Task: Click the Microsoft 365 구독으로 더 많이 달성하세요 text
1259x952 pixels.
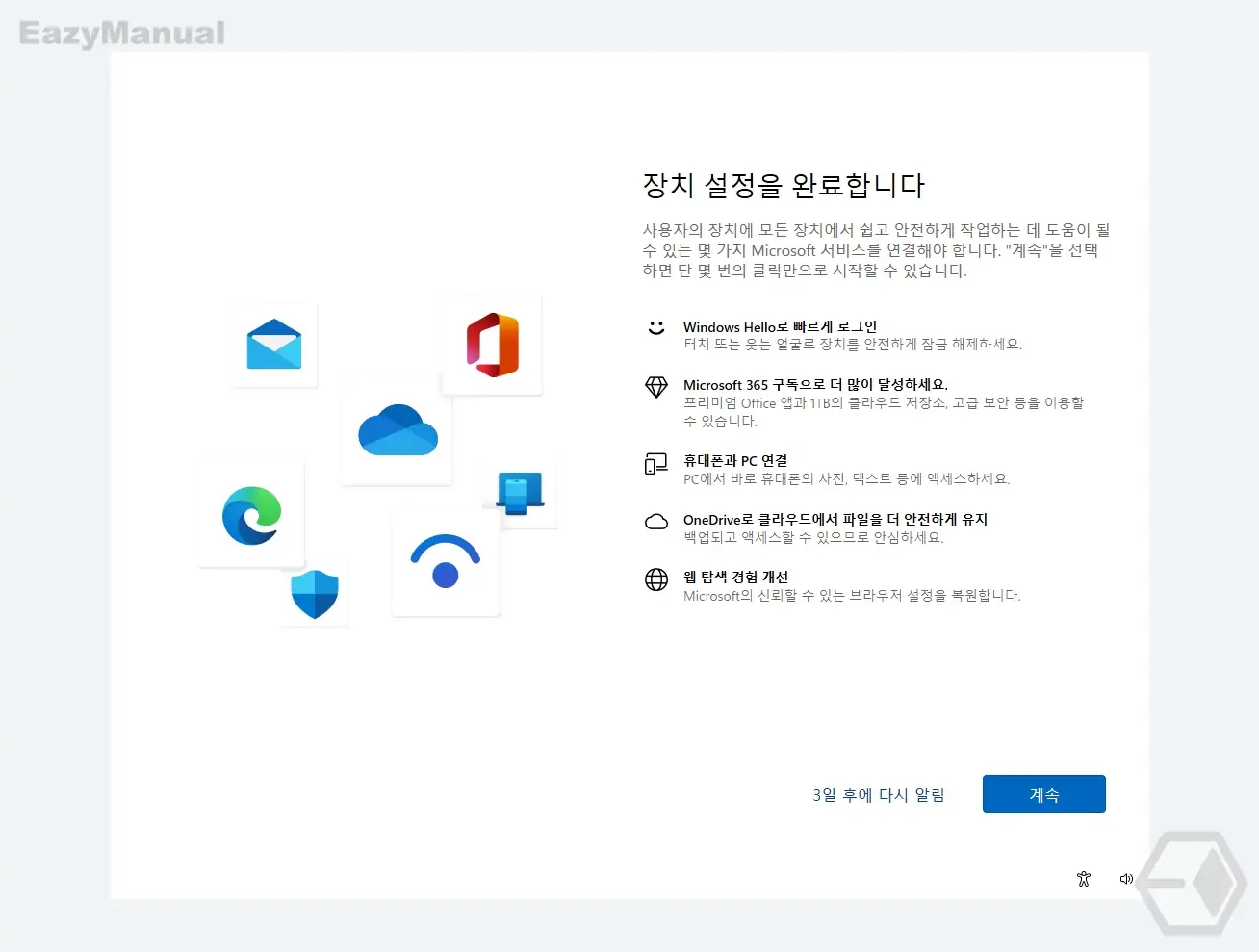Action: point(815,384)
